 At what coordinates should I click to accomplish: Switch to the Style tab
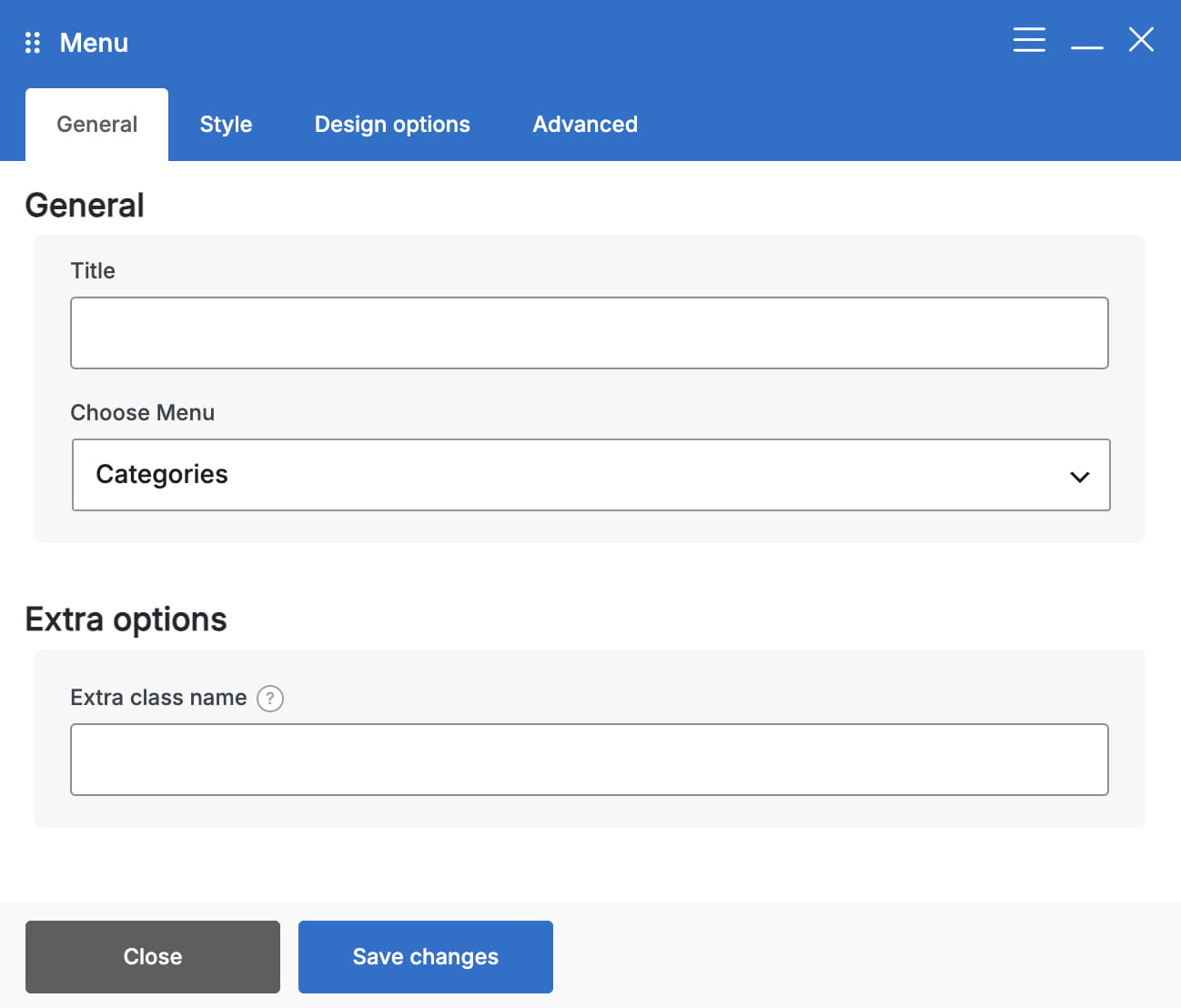[226, 125]
